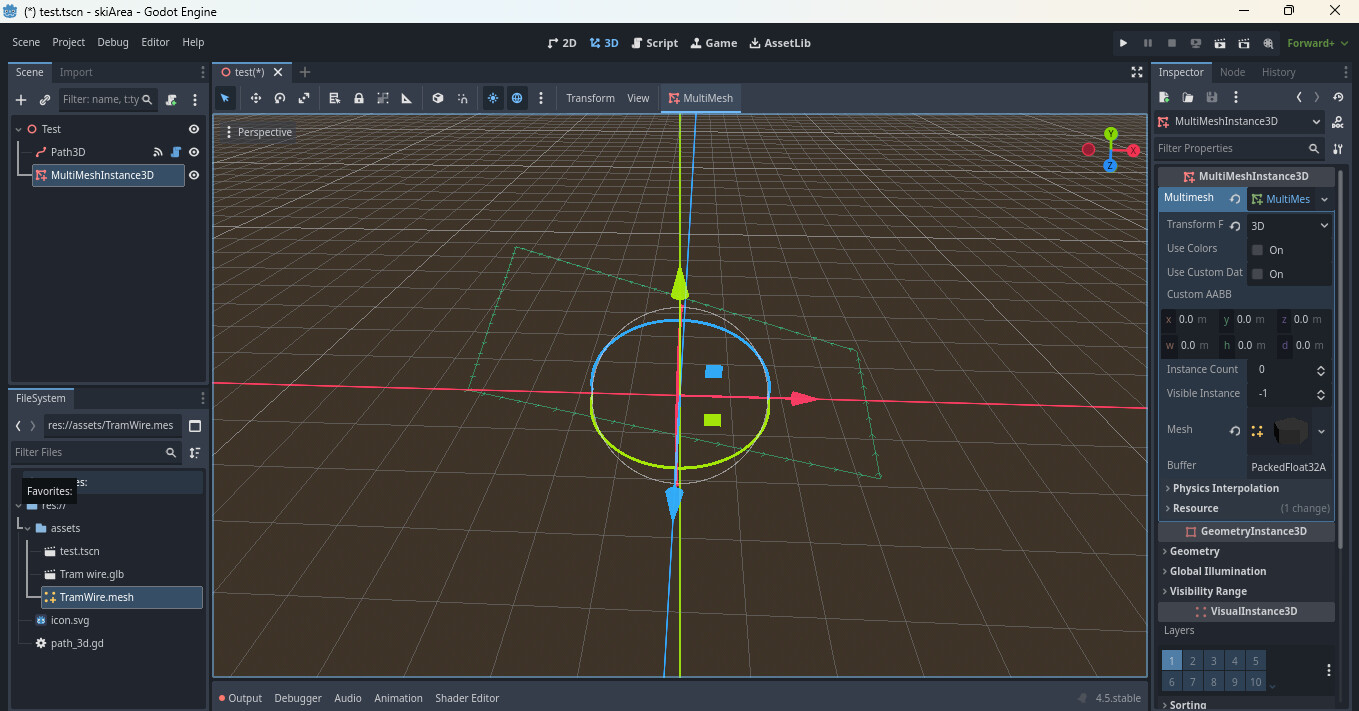Click the lock selected node icon
Screen dimensions: 1359x711
359,98
